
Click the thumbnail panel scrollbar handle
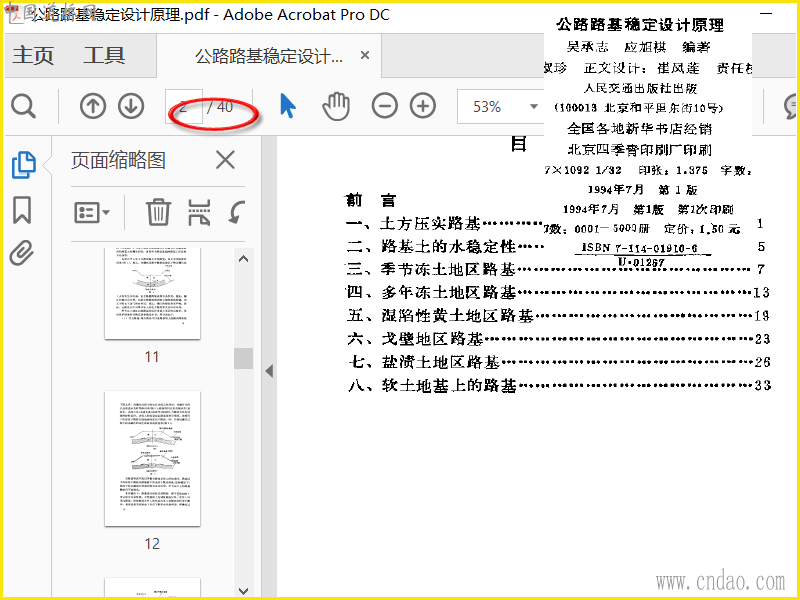coord(243,358)
